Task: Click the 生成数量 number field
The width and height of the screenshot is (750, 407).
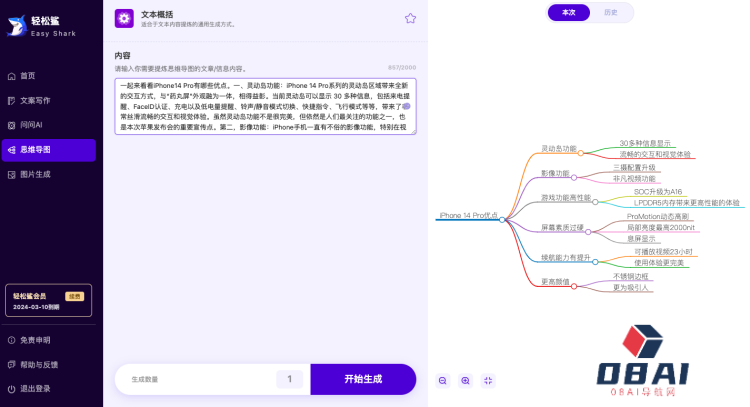Action: (x=289, y=379)
